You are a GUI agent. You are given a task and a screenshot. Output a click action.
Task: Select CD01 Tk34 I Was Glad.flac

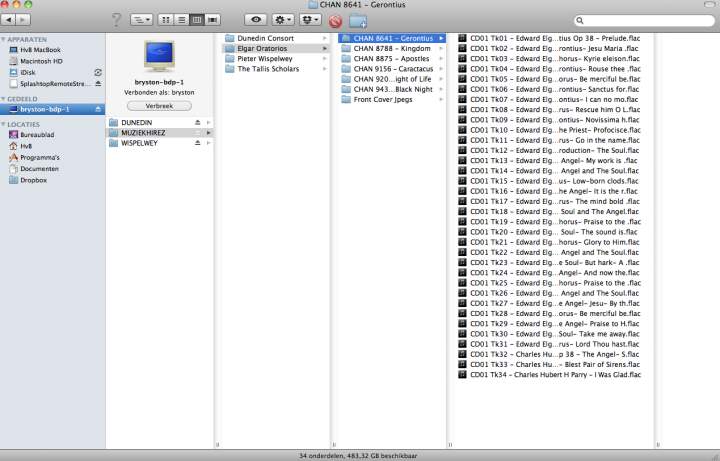click(x=554, y=375)
